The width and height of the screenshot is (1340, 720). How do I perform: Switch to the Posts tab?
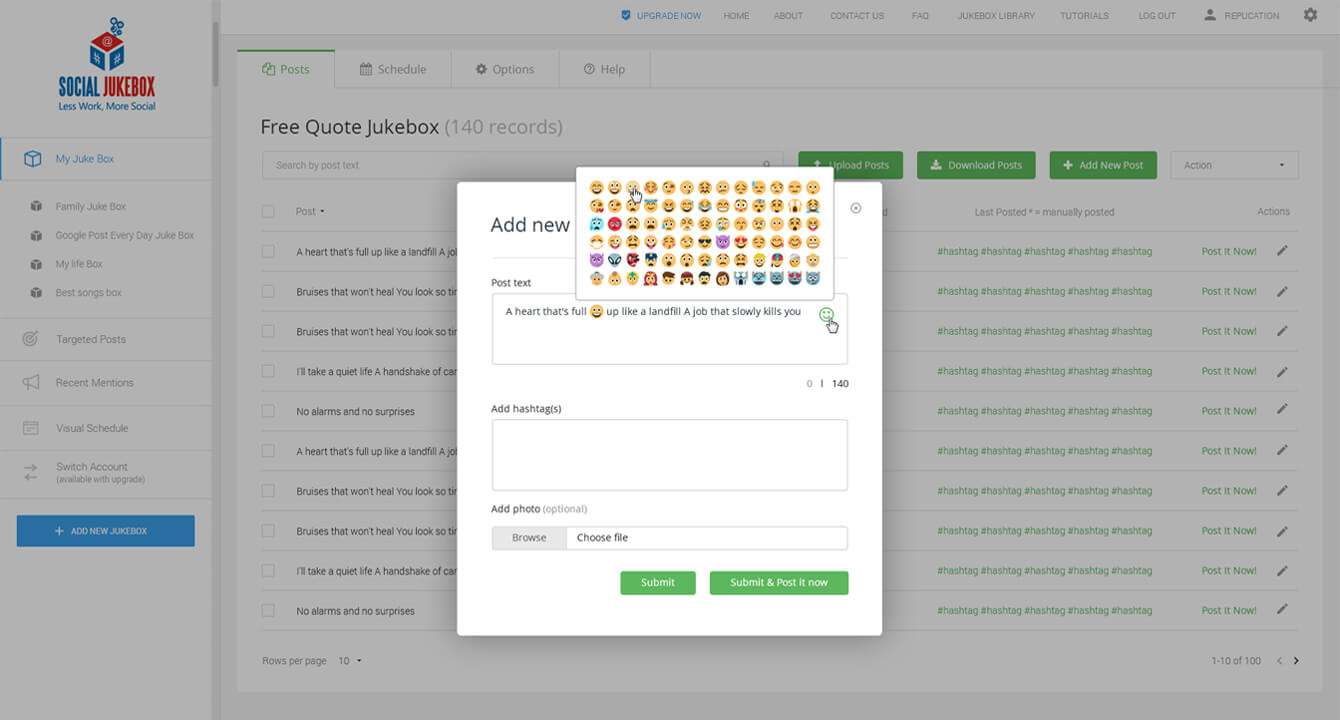click(286, 69)
